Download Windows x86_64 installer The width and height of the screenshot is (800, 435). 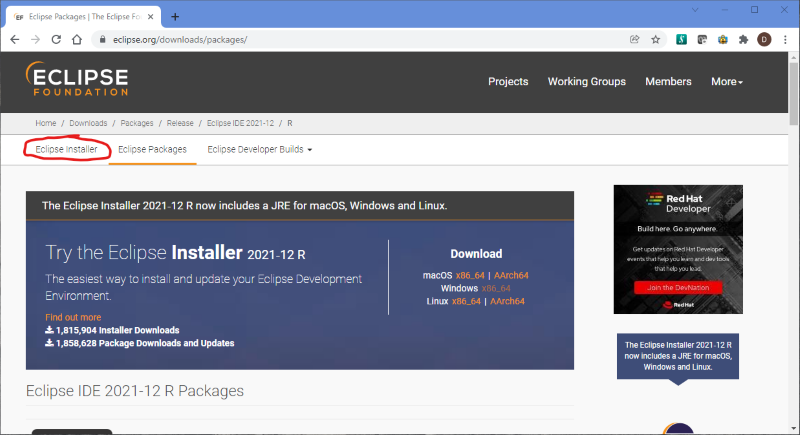496,288
